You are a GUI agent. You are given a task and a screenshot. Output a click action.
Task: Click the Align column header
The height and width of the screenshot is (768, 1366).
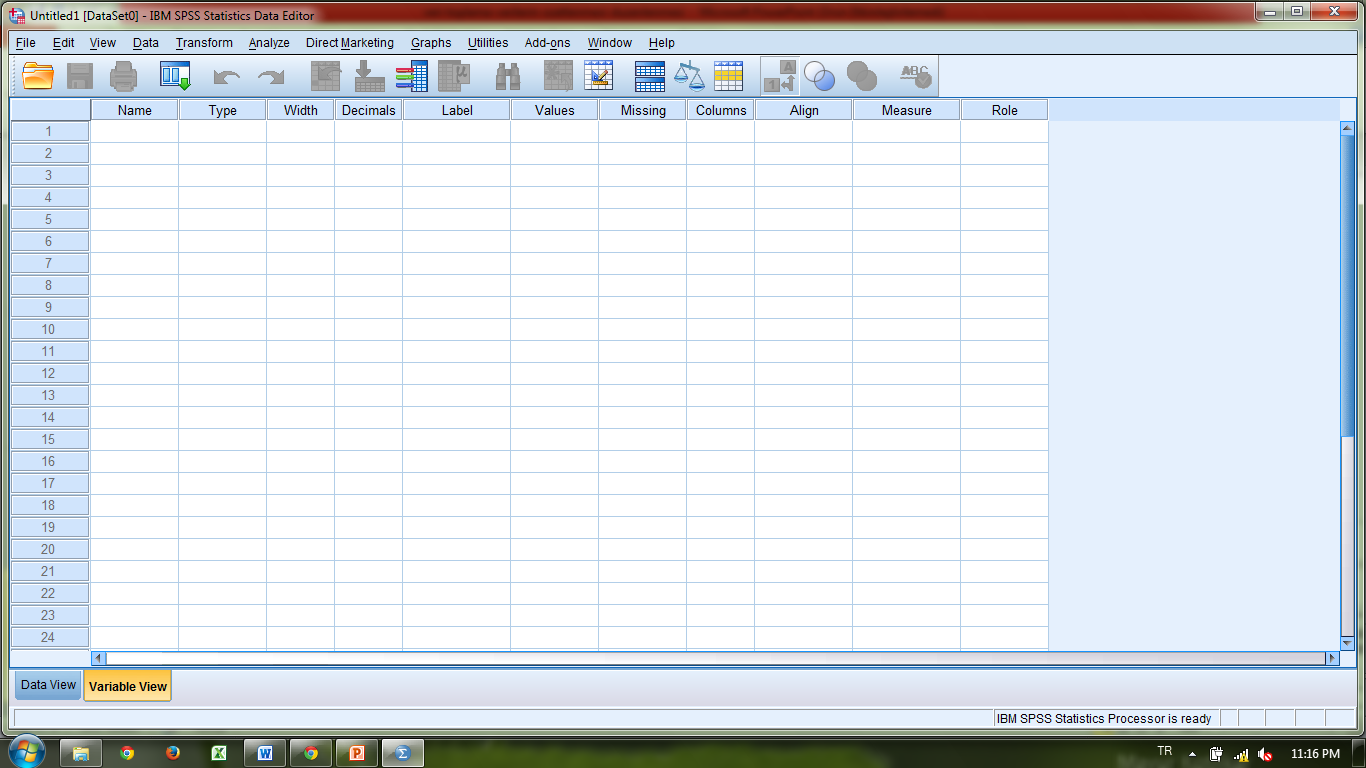tap(804, 110)
